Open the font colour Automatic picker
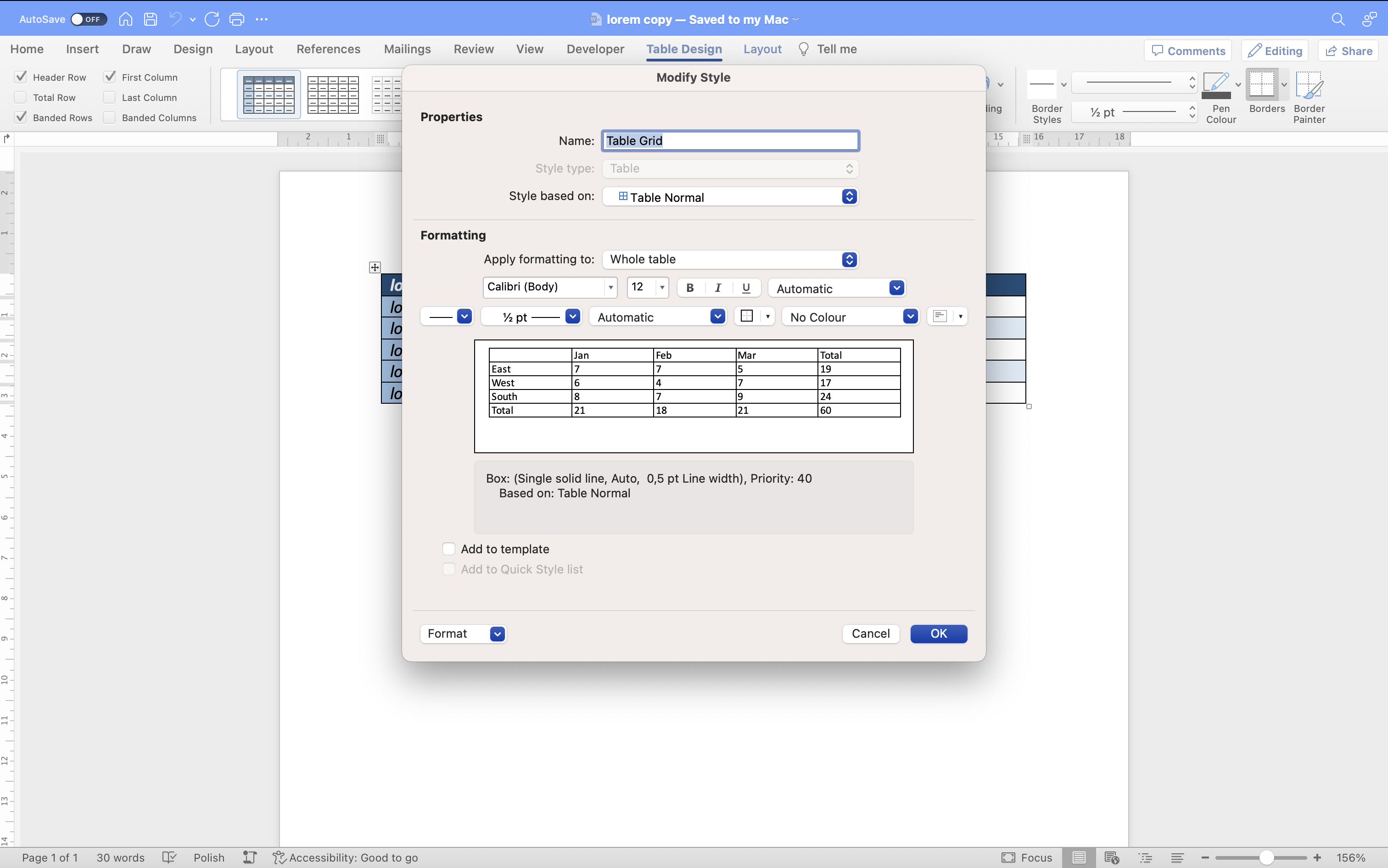Image resolution: width=1388 pixels, height=868 pixels. [x=837, y=288]
